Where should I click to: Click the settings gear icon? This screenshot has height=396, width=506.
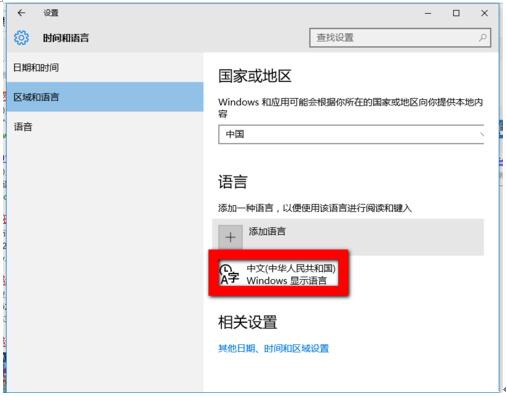point(21,38)
